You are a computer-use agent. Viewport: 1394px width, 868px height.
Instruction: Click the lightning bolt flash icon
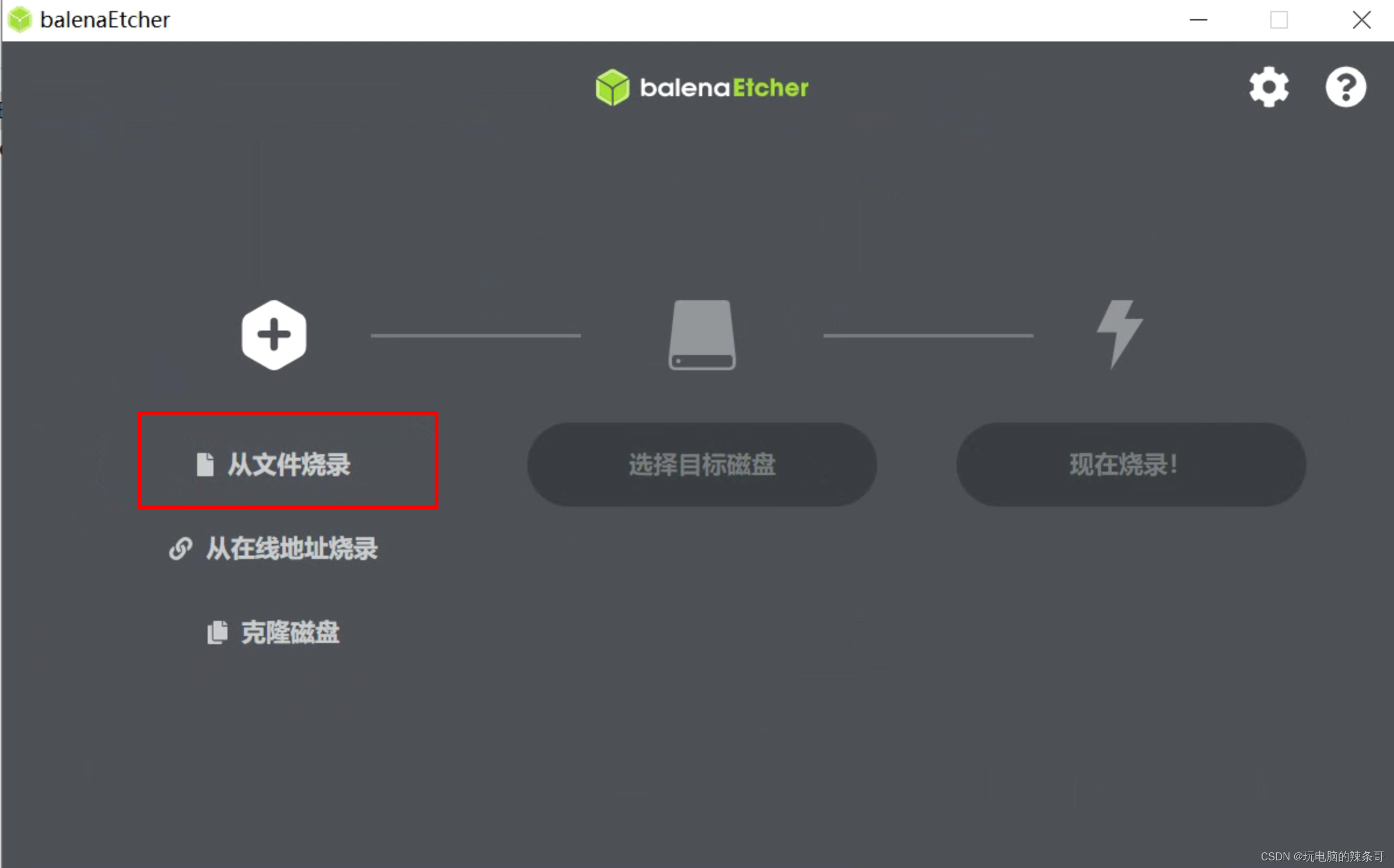click(x=1120, y=335)
